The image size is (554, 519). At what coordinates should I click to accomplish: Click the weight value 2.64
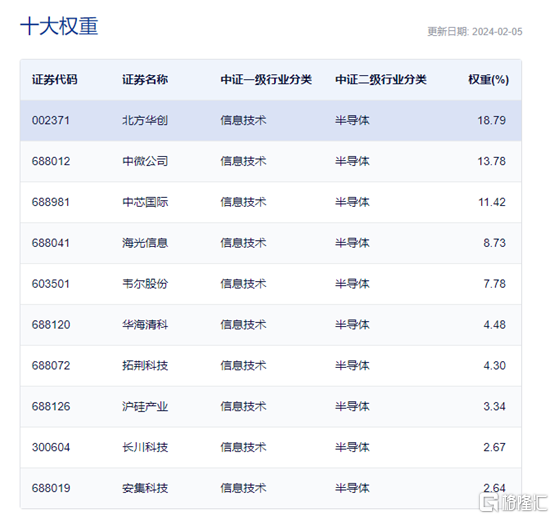[495, 488]
